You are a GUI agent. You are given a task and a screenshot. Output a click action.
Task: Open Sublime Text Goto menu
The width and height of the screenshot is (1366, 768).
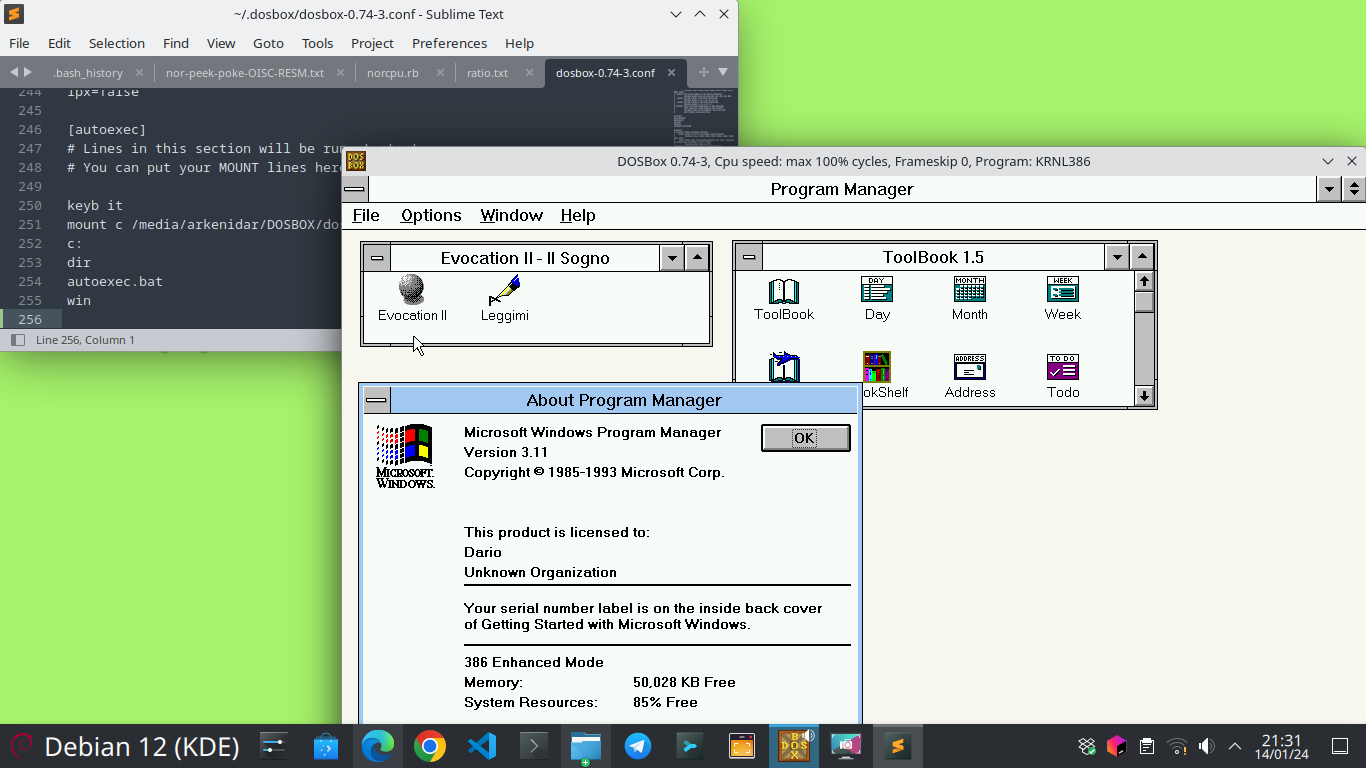tap(268, 43)
